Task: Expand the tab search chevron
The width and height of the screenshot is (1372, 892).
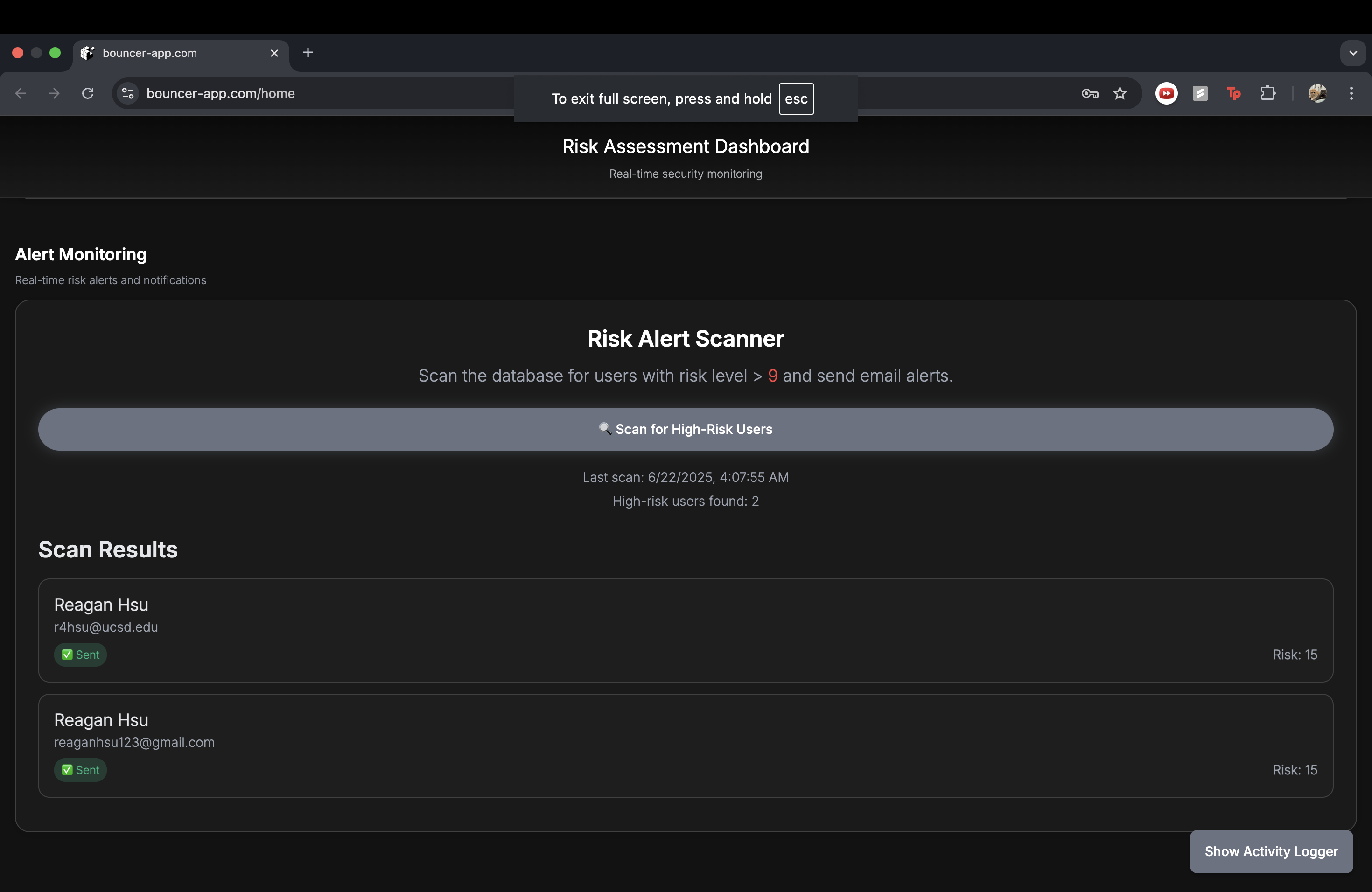Action: [x=1352, y=53]
